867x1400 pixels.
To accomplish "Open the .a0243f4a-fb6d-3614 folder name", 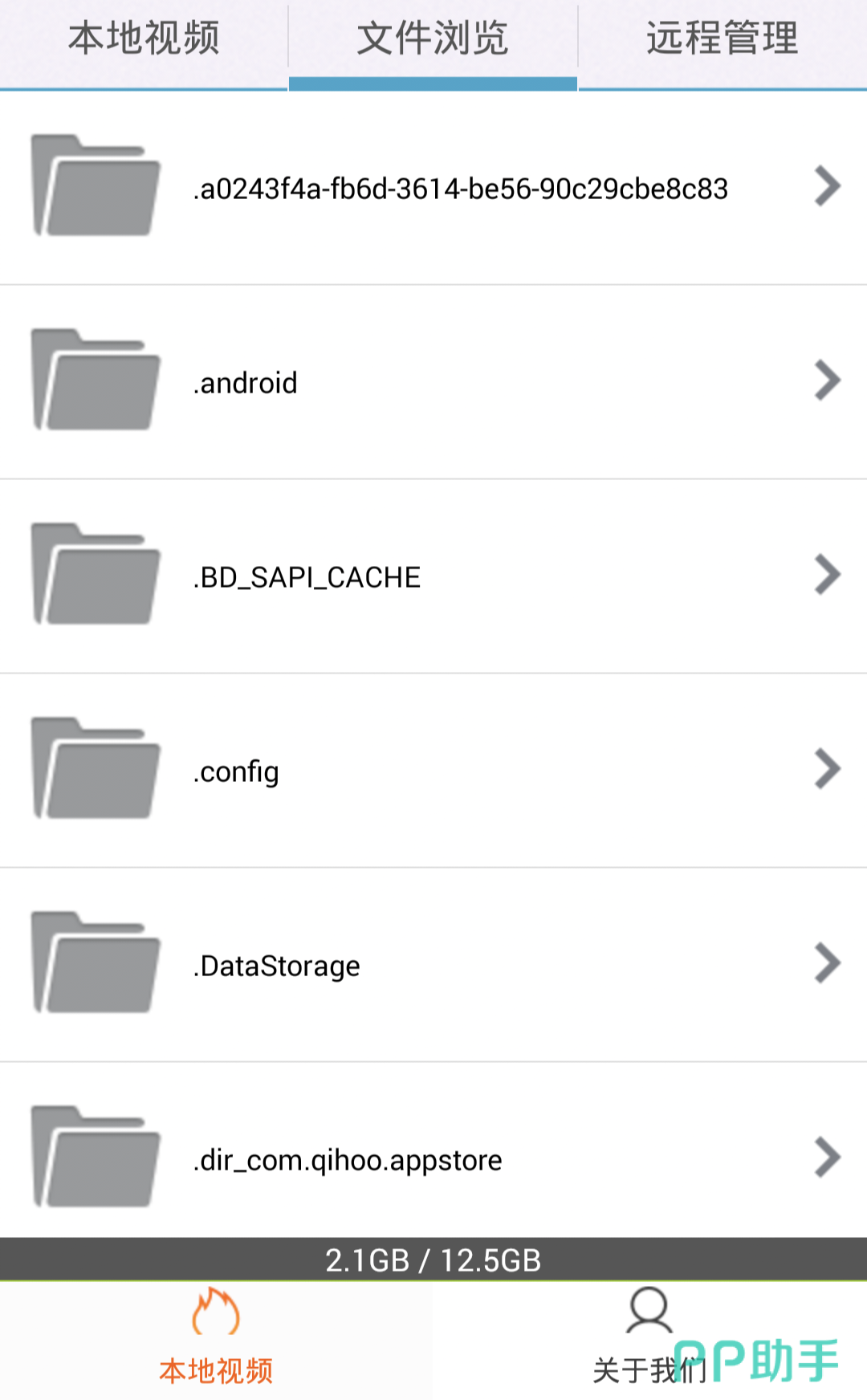I will [x=460, y=189].
